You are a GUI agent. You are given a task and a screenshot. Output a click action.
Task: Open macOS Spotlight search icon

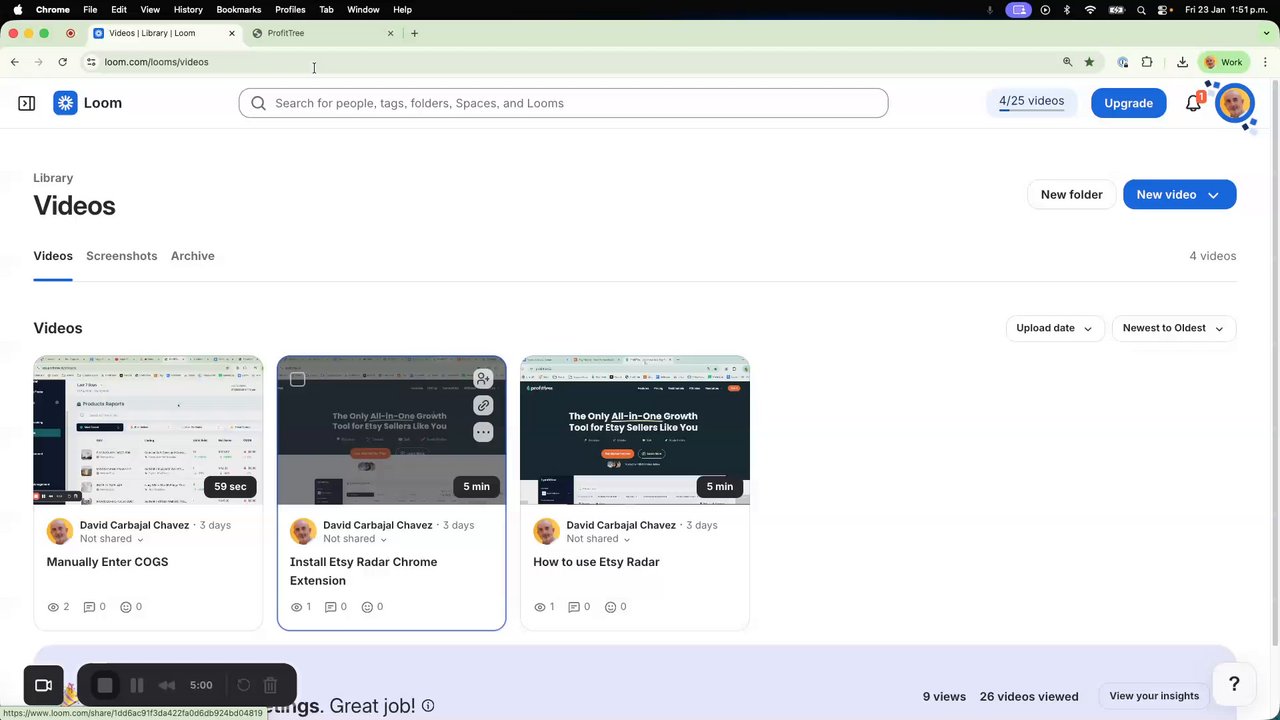1141,10
